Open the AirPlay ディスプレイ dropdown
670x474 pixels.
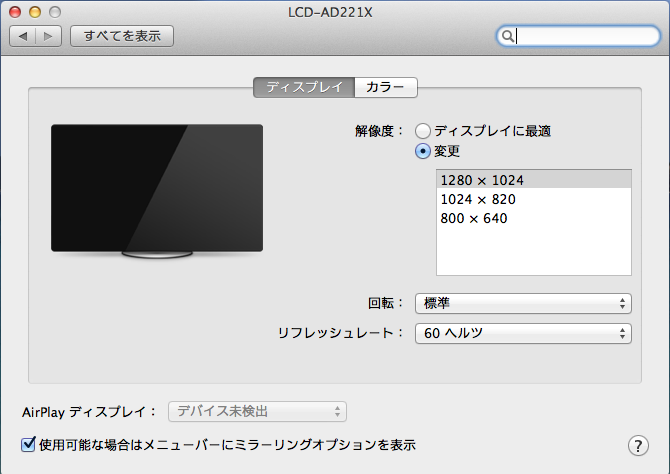[257, 412]
